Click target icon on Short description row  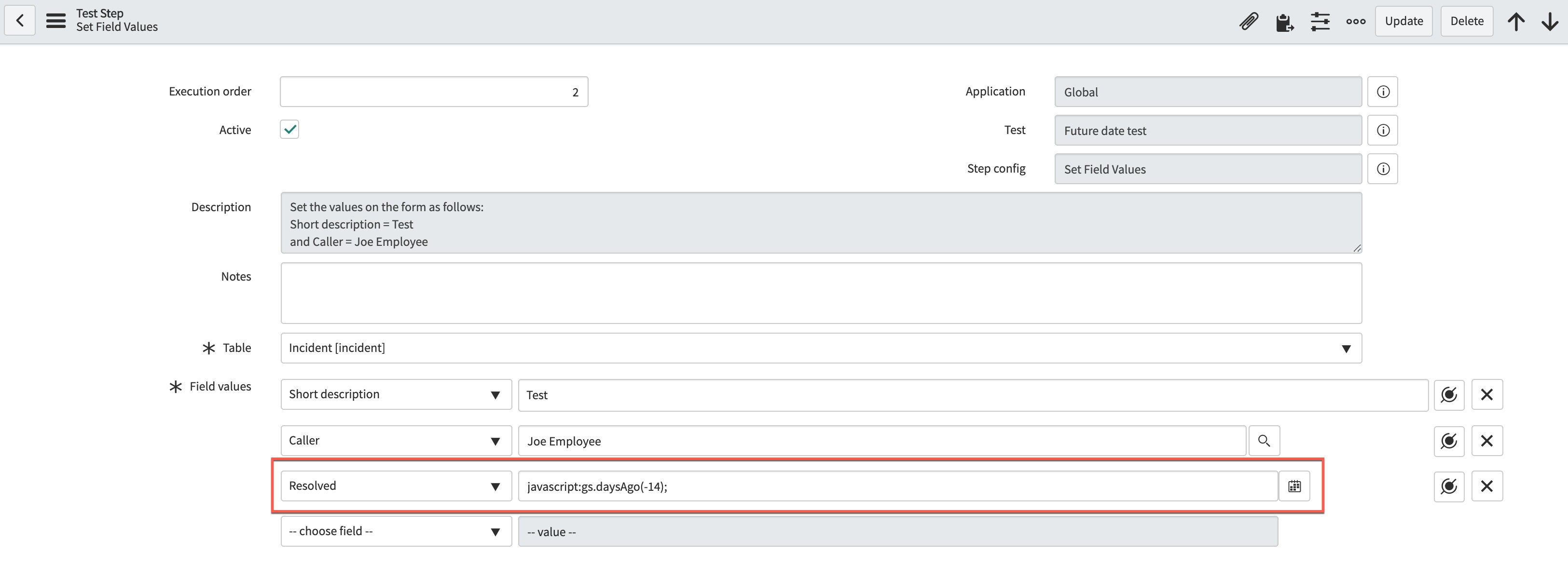point(1449,394)
